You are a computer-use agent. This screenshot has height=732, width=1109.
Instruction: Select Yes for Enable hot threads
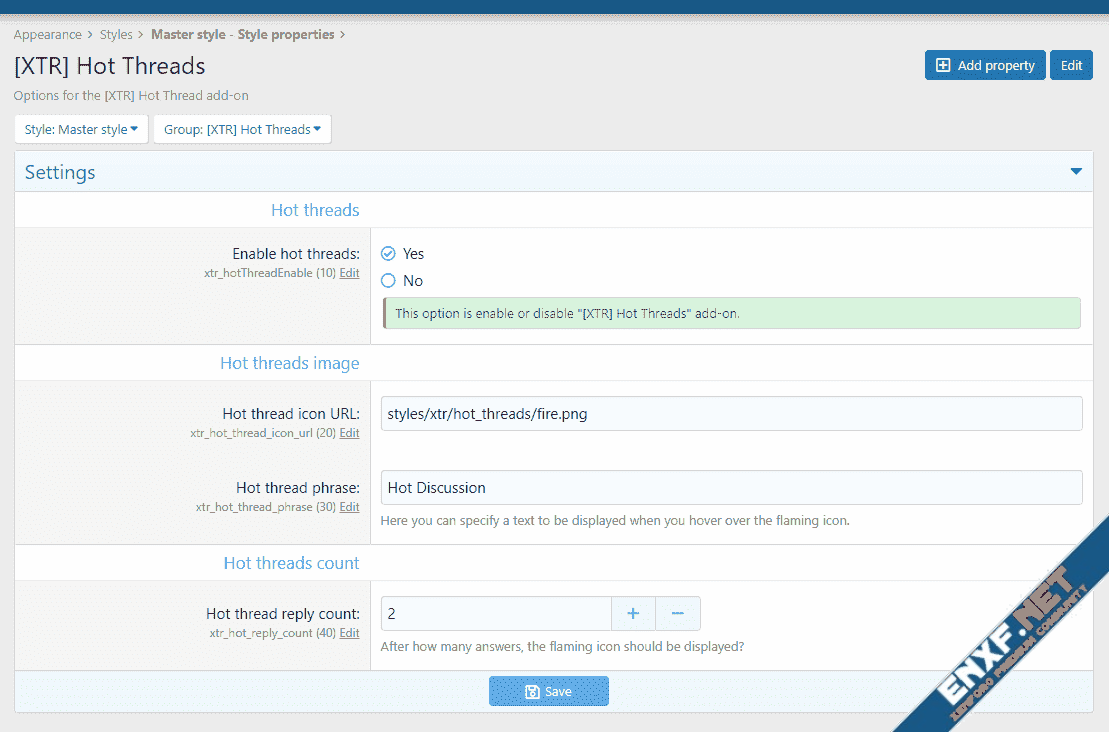tap(389, 254)
